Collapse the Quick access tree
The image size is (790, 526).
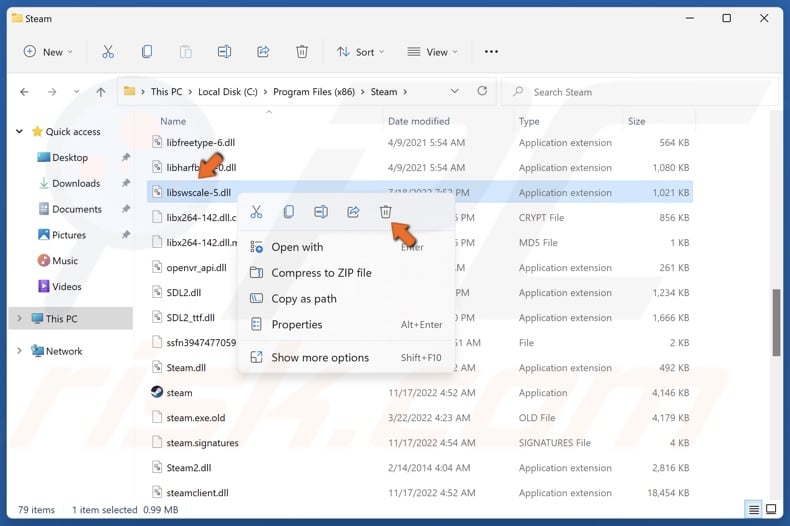[19, 132]
